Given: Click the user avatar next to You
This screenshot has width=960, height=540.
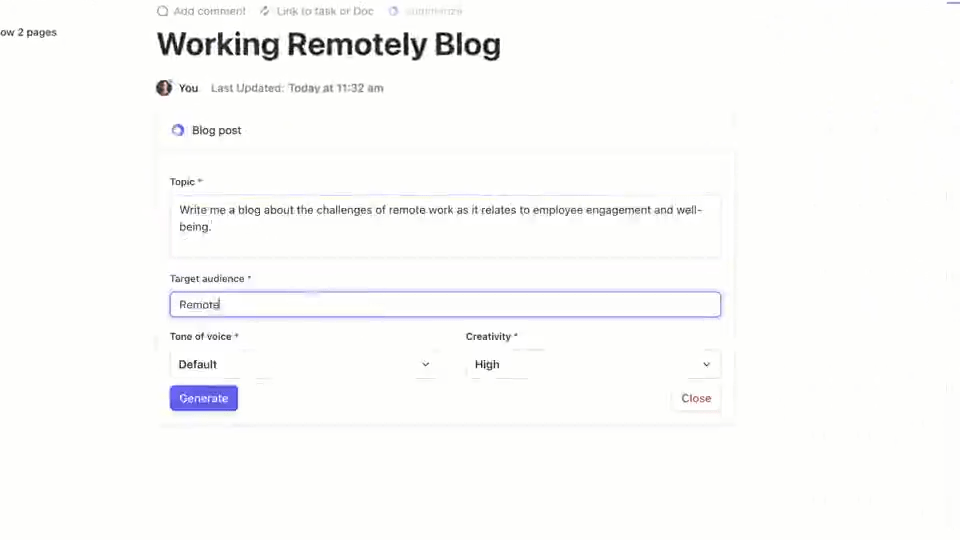Looking at the screenshot, I should [x=164, y=88].
